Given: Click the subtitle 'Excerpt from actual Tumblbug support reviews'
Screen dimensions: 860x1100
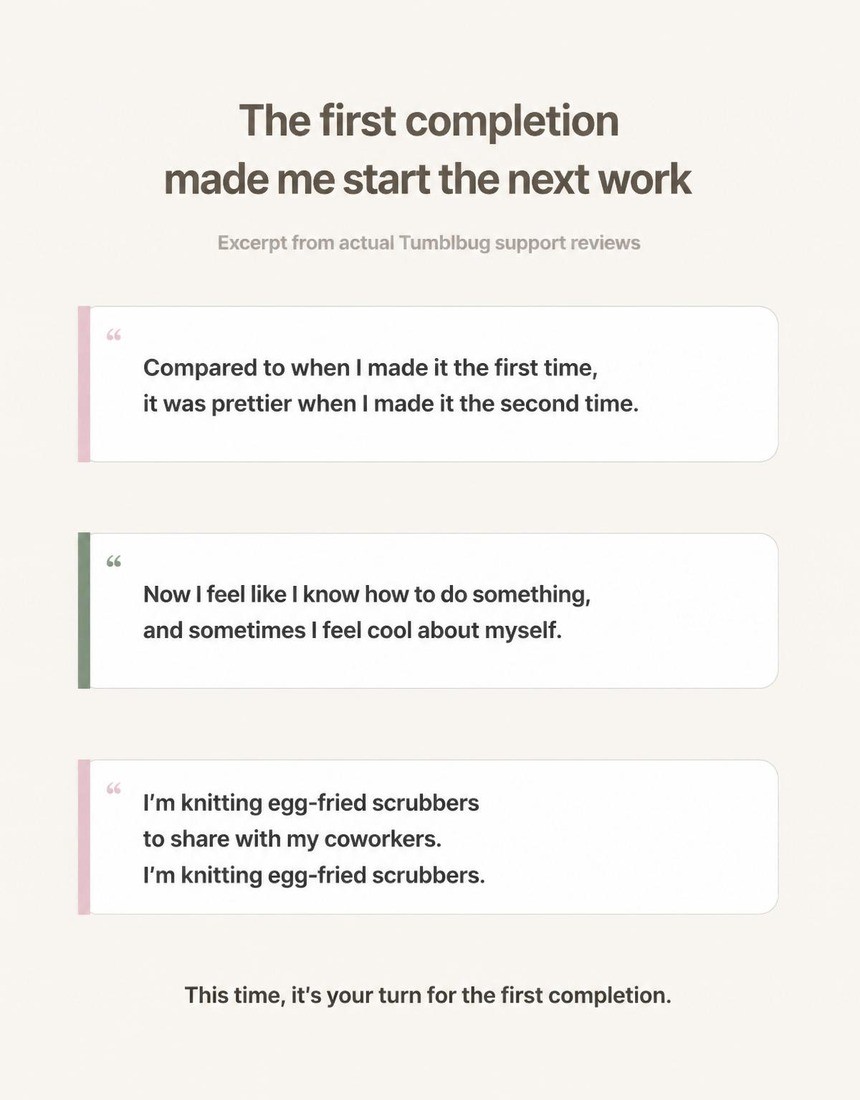Looking at the screenshot, I should tap(429, 243).
